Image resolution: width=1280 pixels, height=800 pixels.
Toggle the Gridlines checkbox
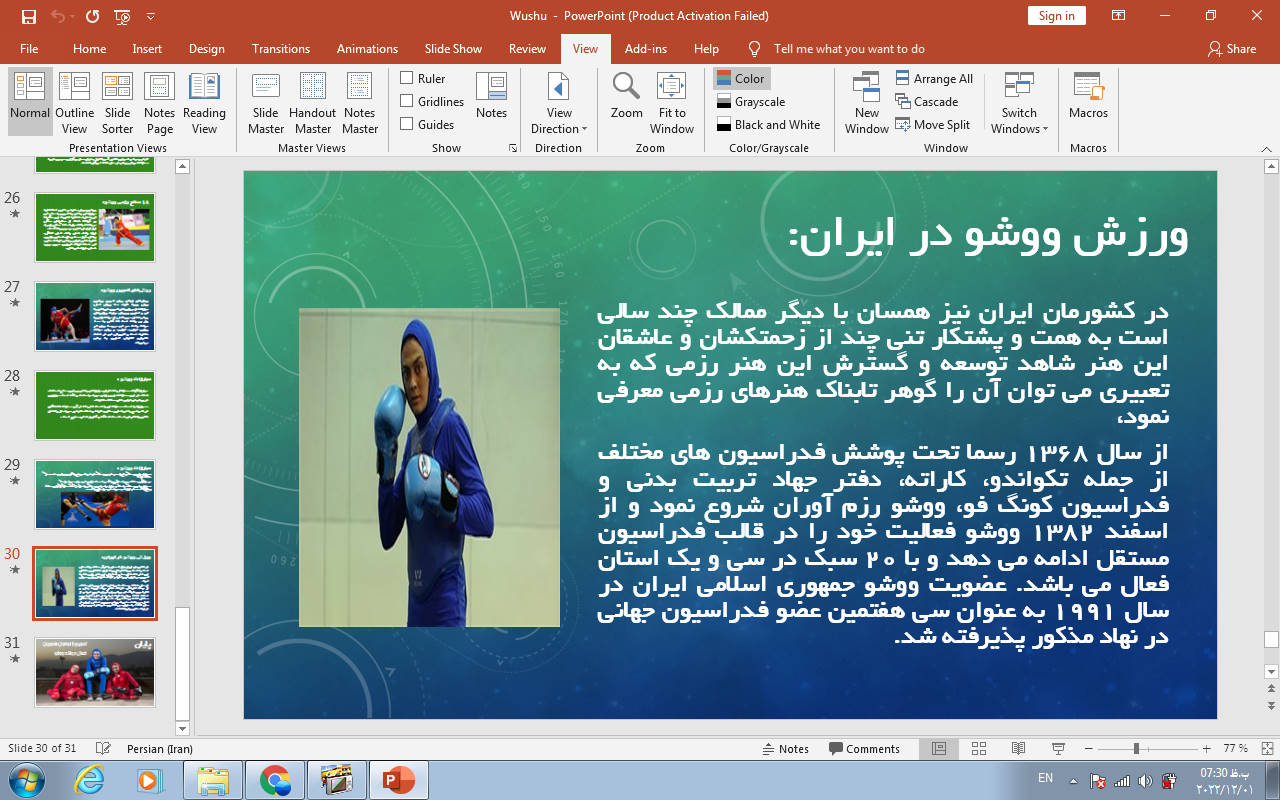pos(407,101)
